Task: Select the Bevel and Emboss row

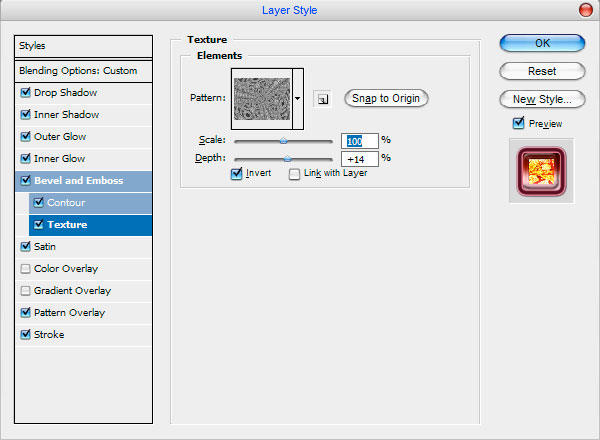Action: pyautogui.click(x=83, y=181)
